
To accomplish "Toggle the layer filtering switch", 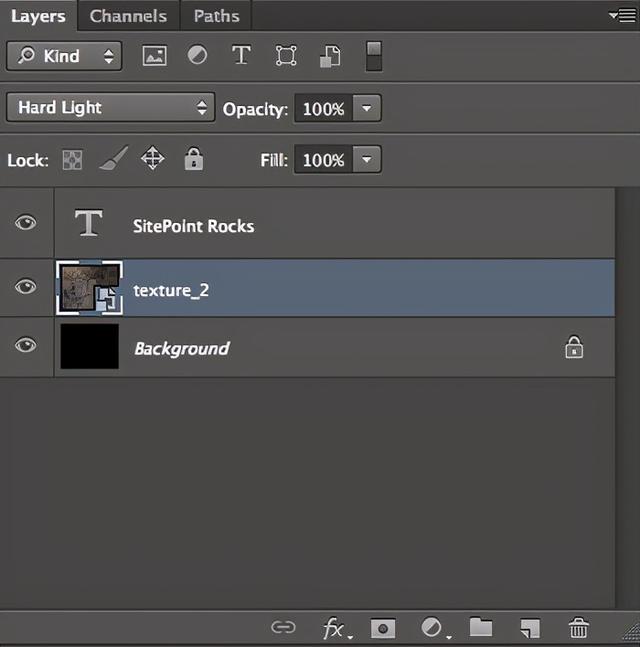I will (373, 56).
